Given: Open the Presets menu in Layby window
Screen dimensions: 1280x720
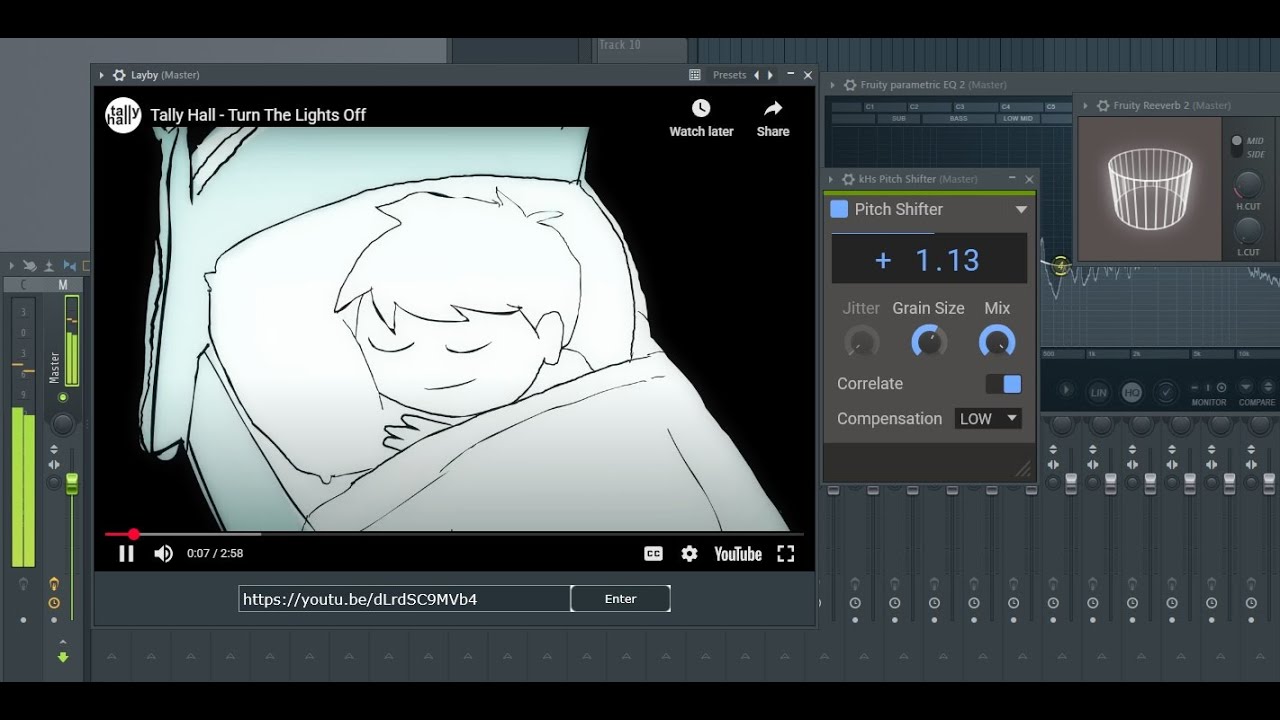Looking at the screenshot, I should pos(729,75).
